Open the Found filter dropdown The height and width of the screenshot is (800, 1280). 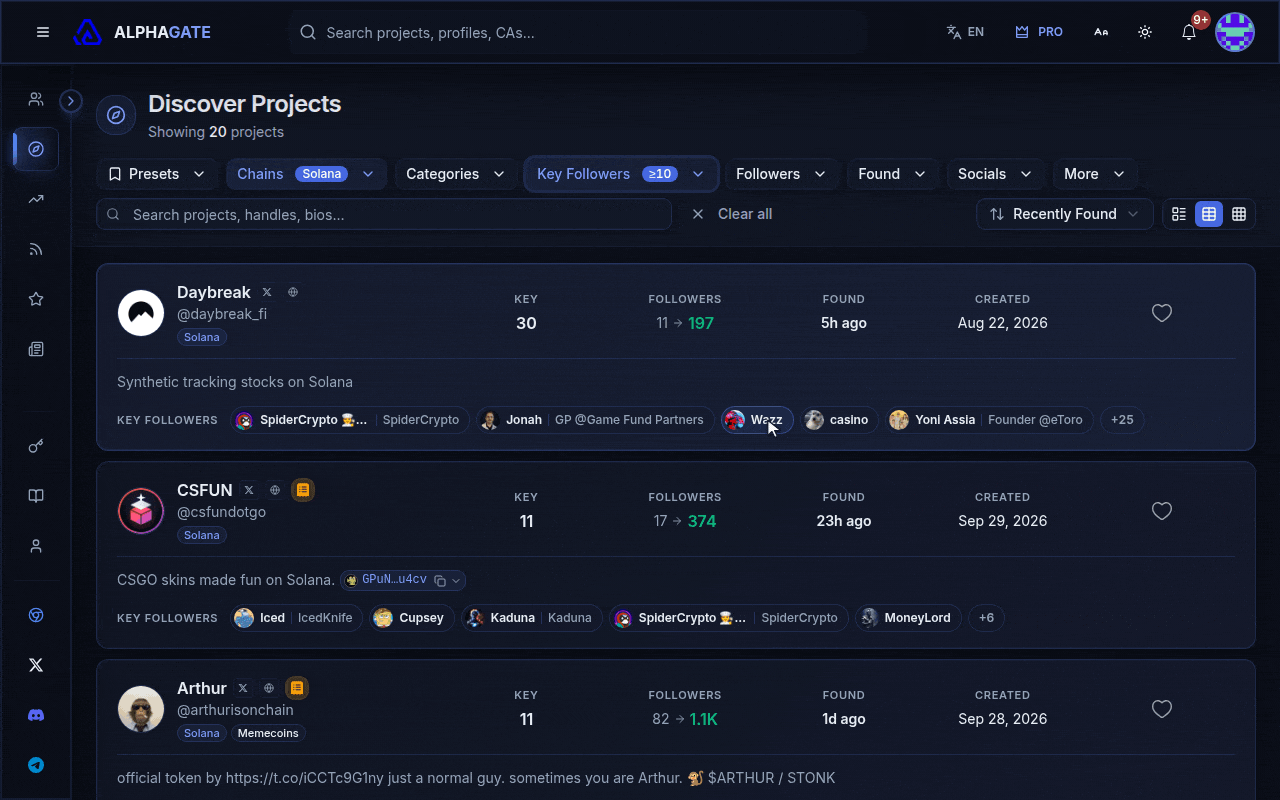tap(892, 174)
